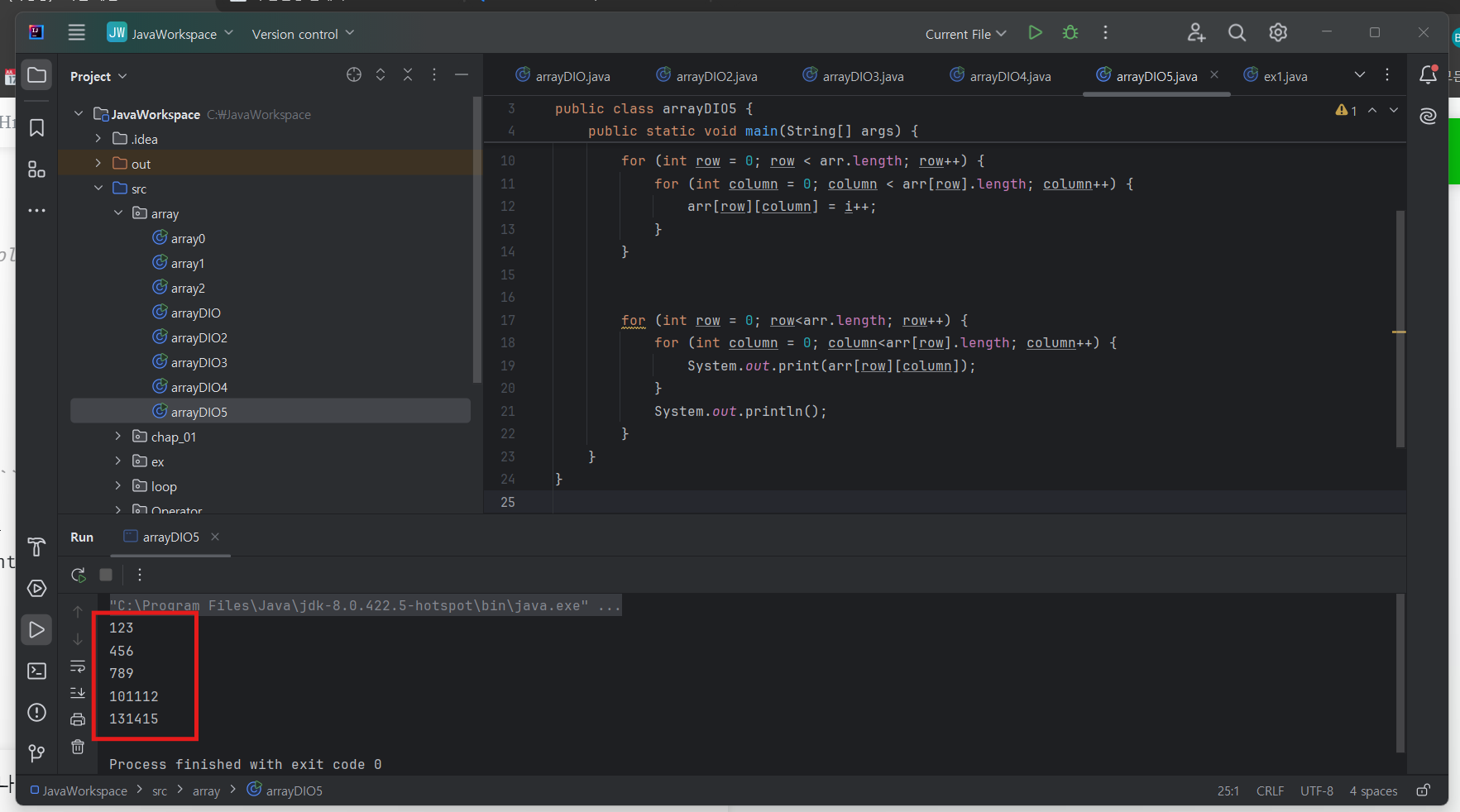This screenshot has width=1460, height=812.
Task: Rerun arrayDIO5 in the Run panel
Action: click(79, 575)
